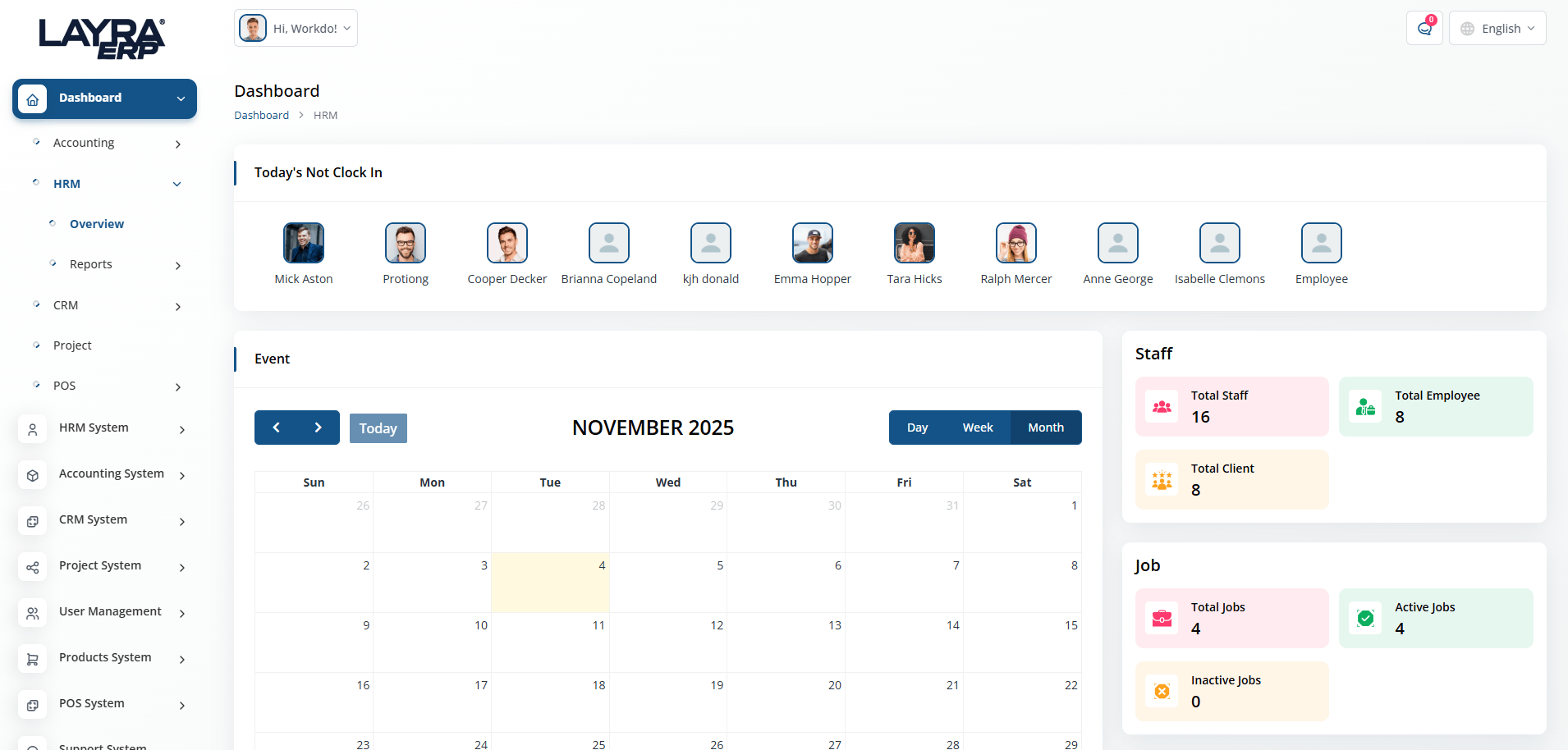The image size is (1568, 750).
Task: Select Cooper Decker's profile photo
Action: click(507, 243)
